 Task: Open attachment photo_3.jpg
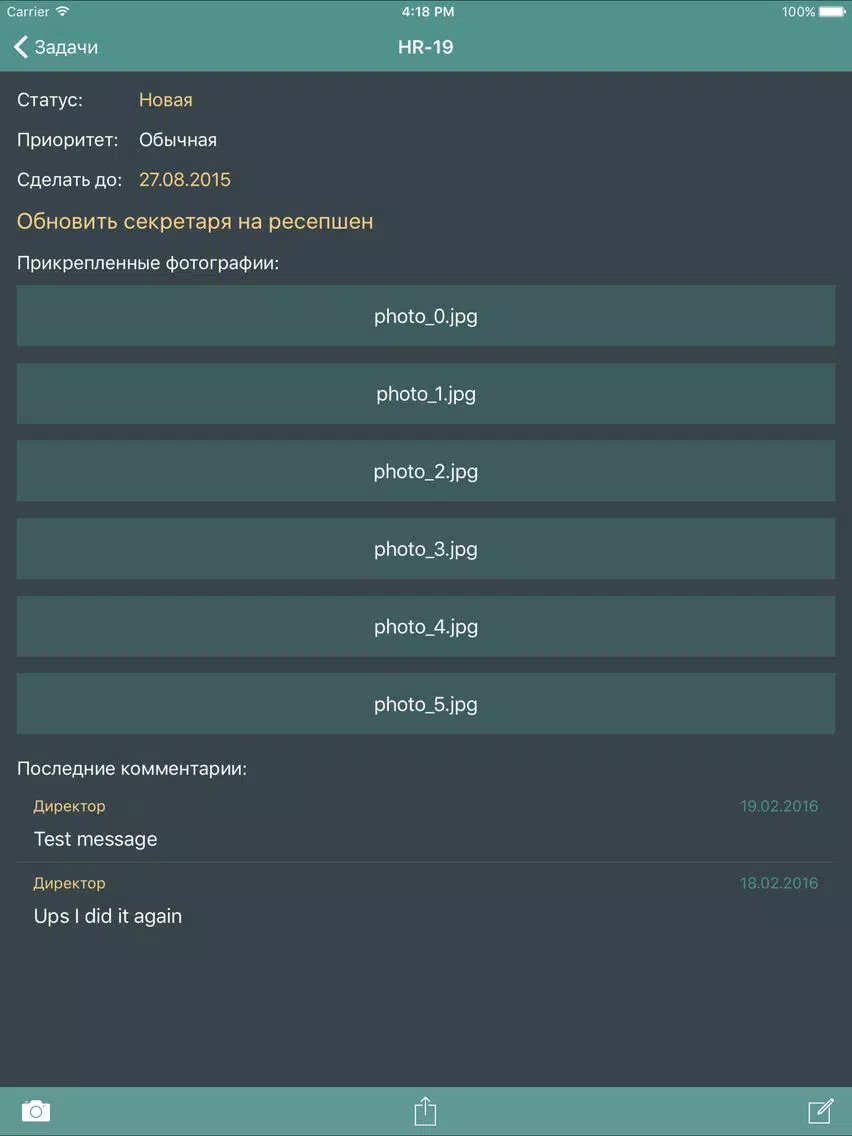425,548
